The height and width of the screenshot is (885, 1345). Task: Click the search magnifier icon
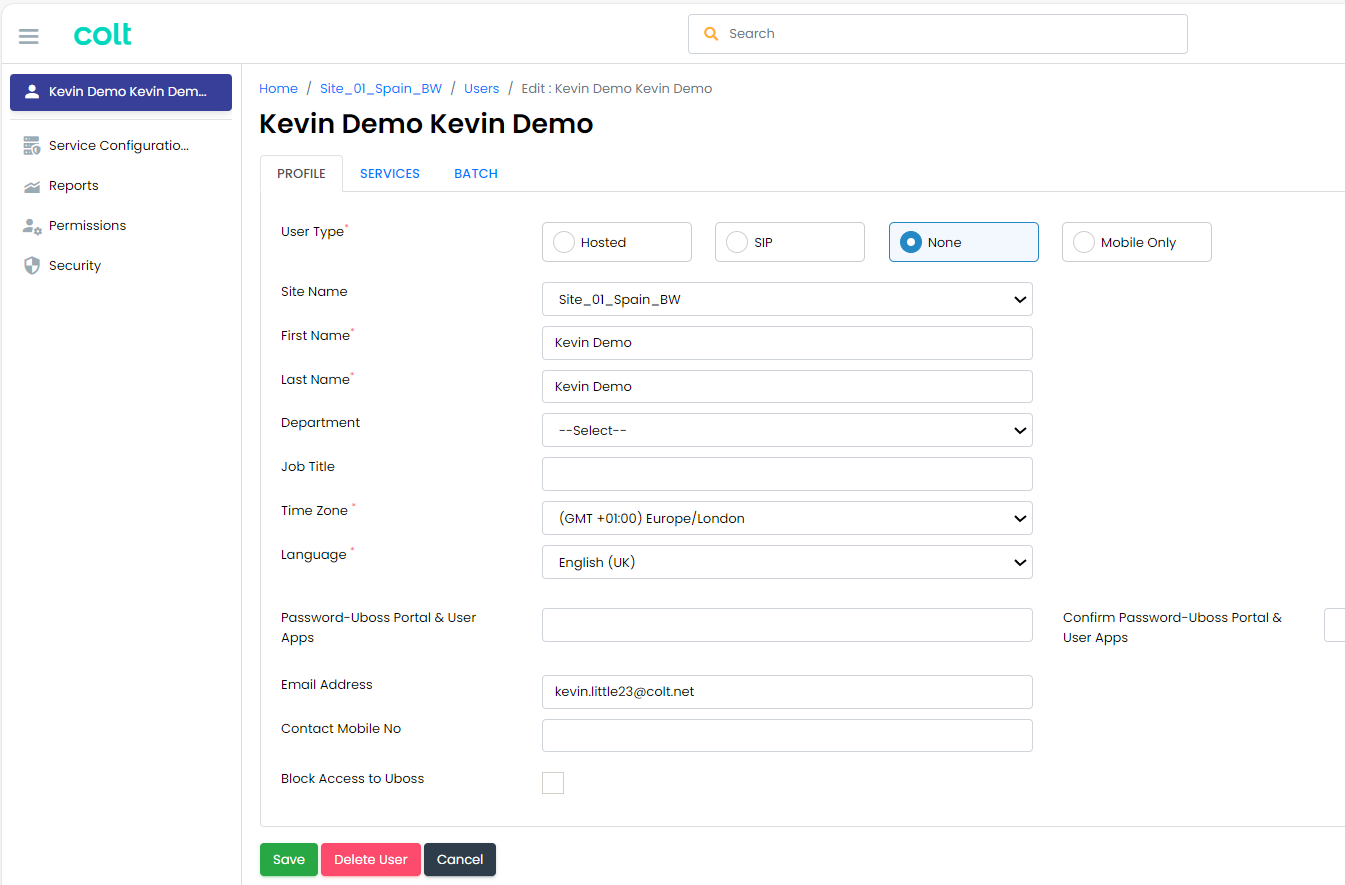click(x=711, y=34)
